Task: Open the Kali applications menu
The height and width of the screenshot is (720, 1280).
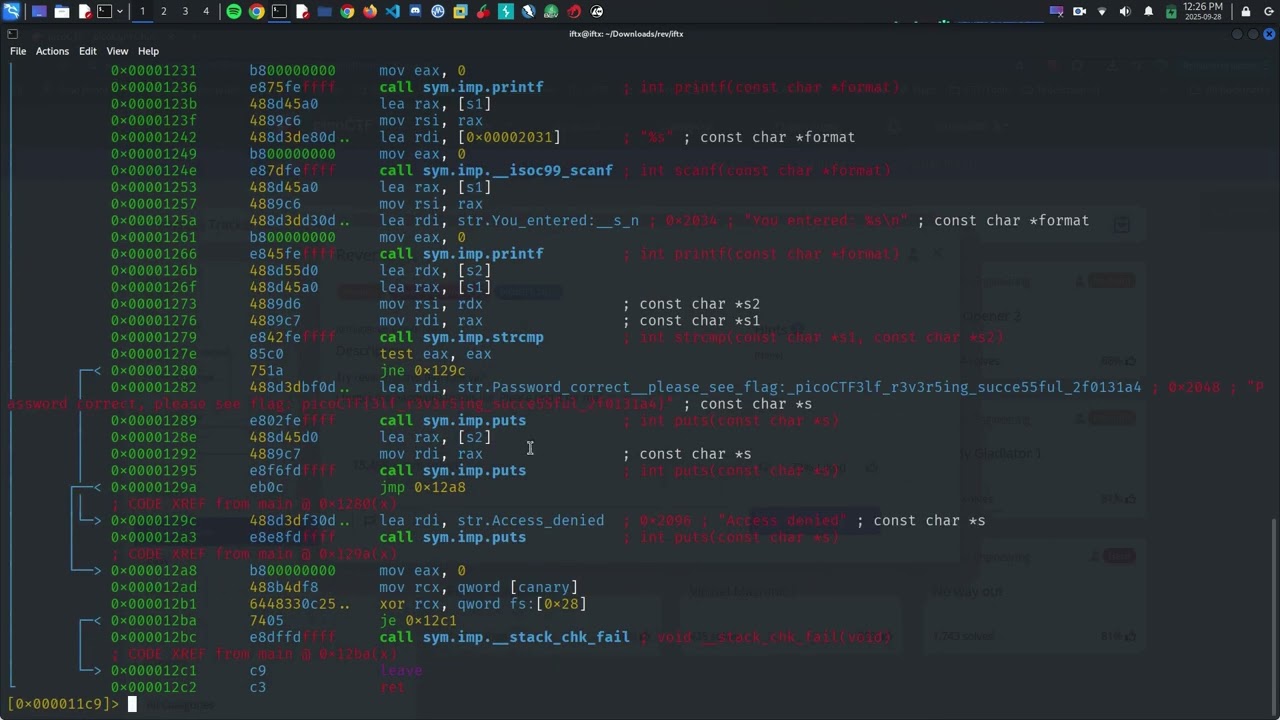Action: tap(11, 11)
